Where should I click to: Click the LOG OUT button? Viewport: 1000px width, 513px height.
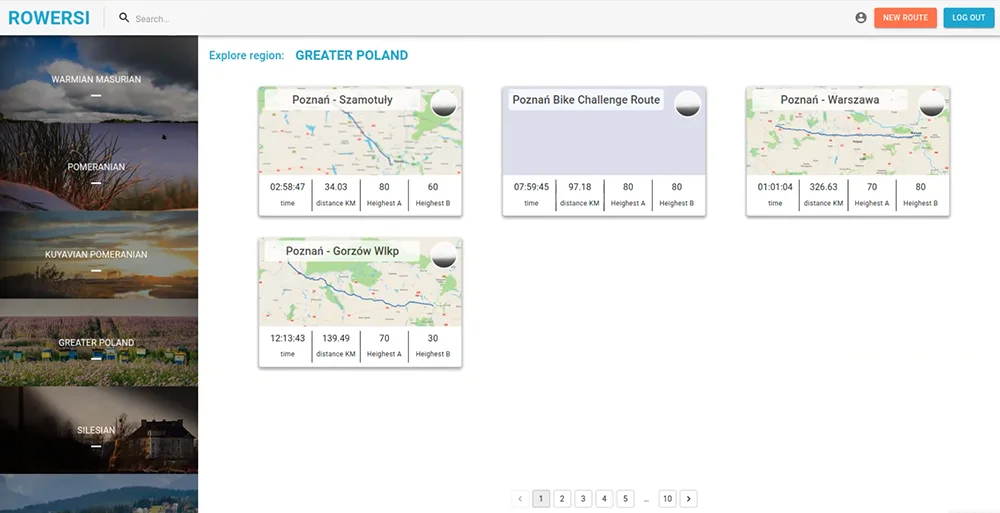click(x=969, y=18)
